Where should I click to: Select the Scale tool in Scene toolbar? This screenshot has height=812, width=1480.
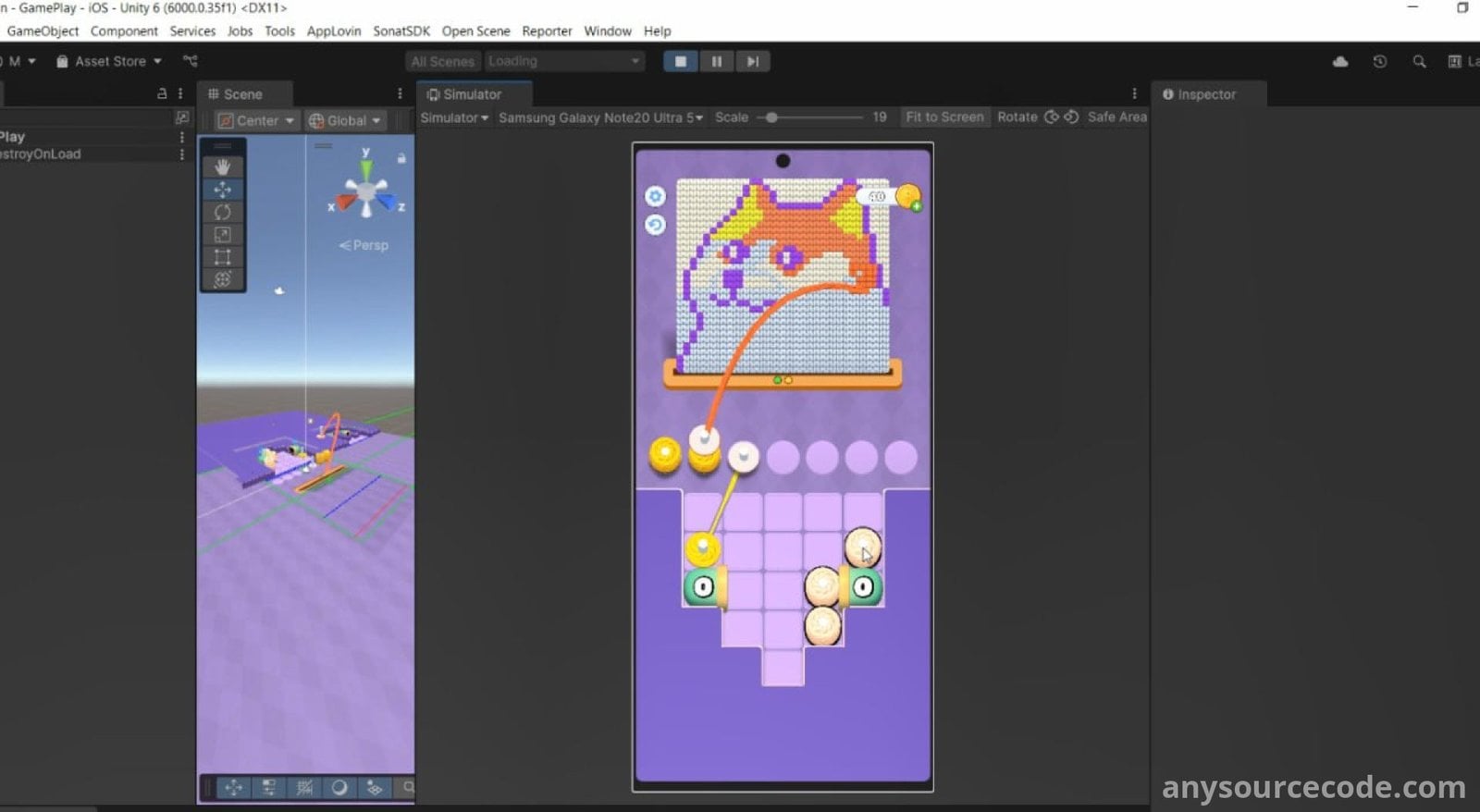pyautogui.click(x=222, y=235)
